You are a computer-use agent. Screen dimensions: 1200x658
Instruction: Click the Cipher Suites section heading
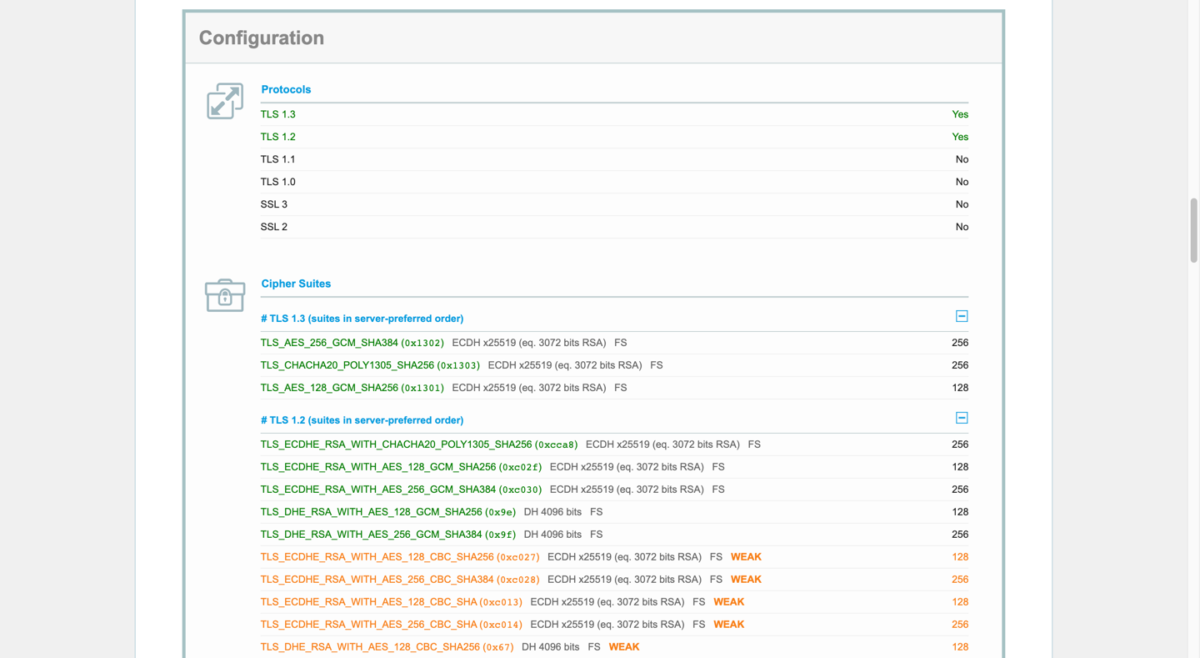tap(296, 283)
